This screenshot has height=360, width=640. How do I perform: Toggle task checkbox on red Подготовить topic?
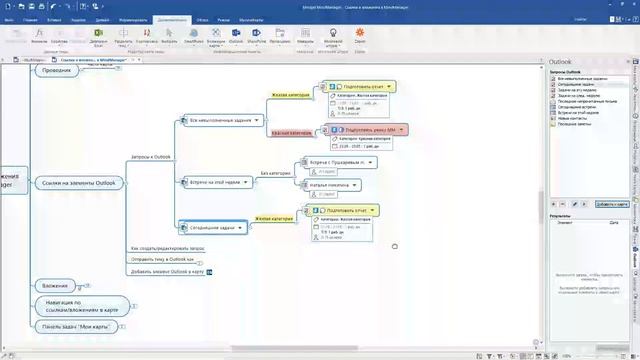coord(324,130)
